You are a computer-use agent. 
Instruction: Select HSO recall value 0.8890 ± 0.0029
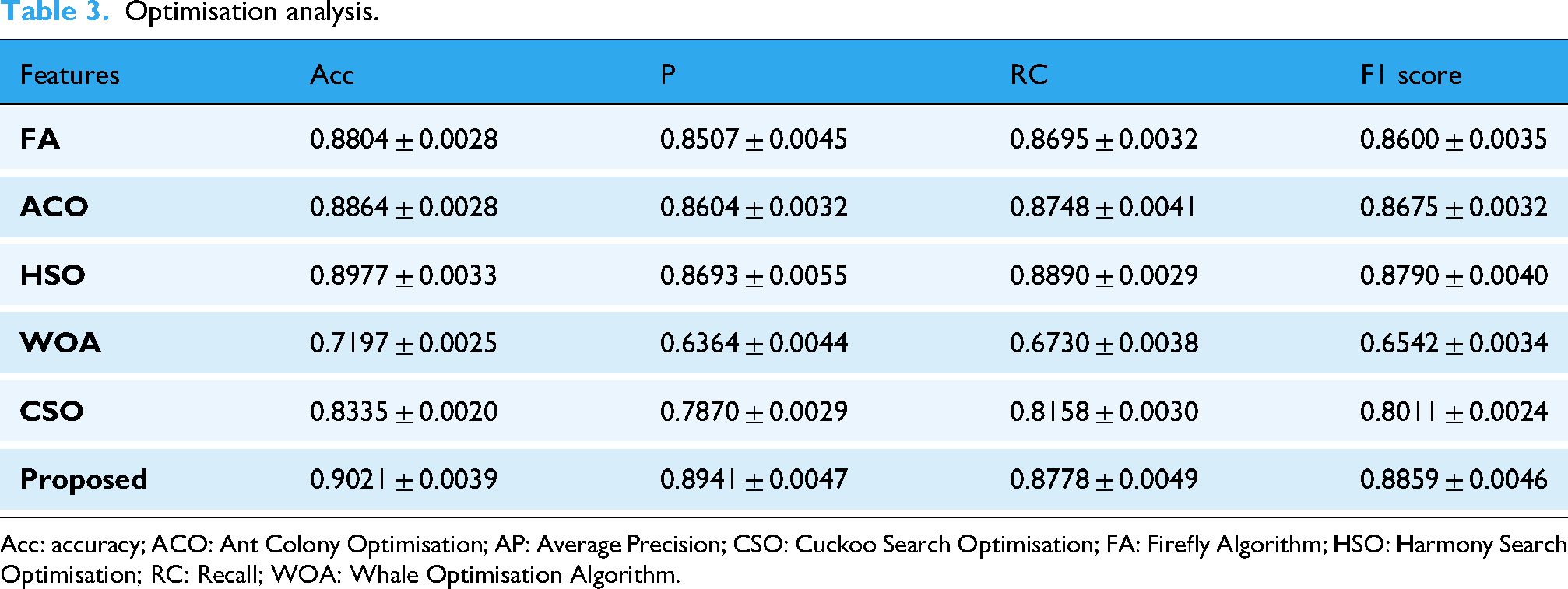point(1104,275)
